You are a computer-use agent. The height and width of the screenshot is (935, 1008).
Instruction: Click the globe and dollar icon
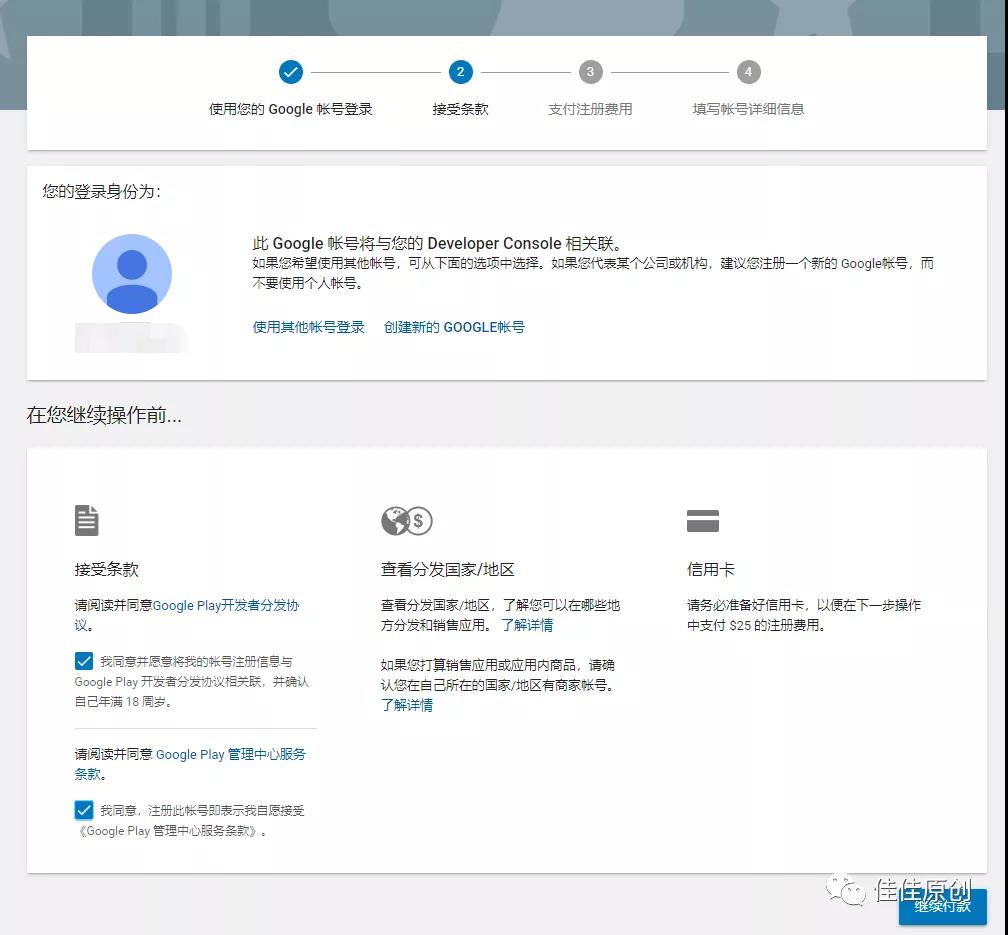tap(406, 521)
